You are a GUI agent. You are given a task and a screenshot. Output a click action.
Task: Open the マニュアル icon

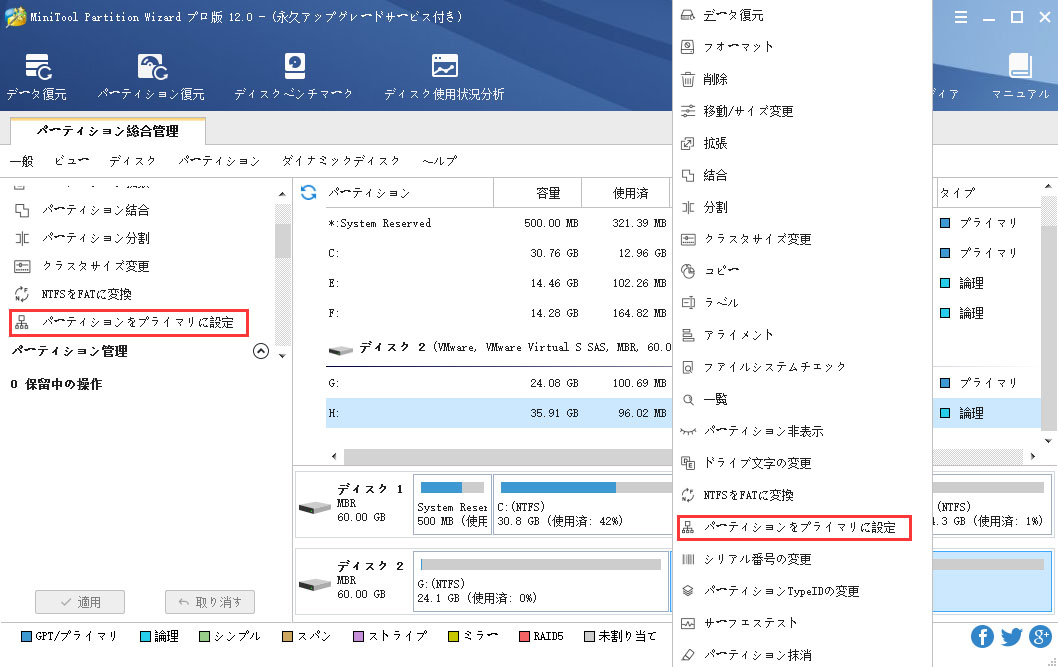(1019, 68)
